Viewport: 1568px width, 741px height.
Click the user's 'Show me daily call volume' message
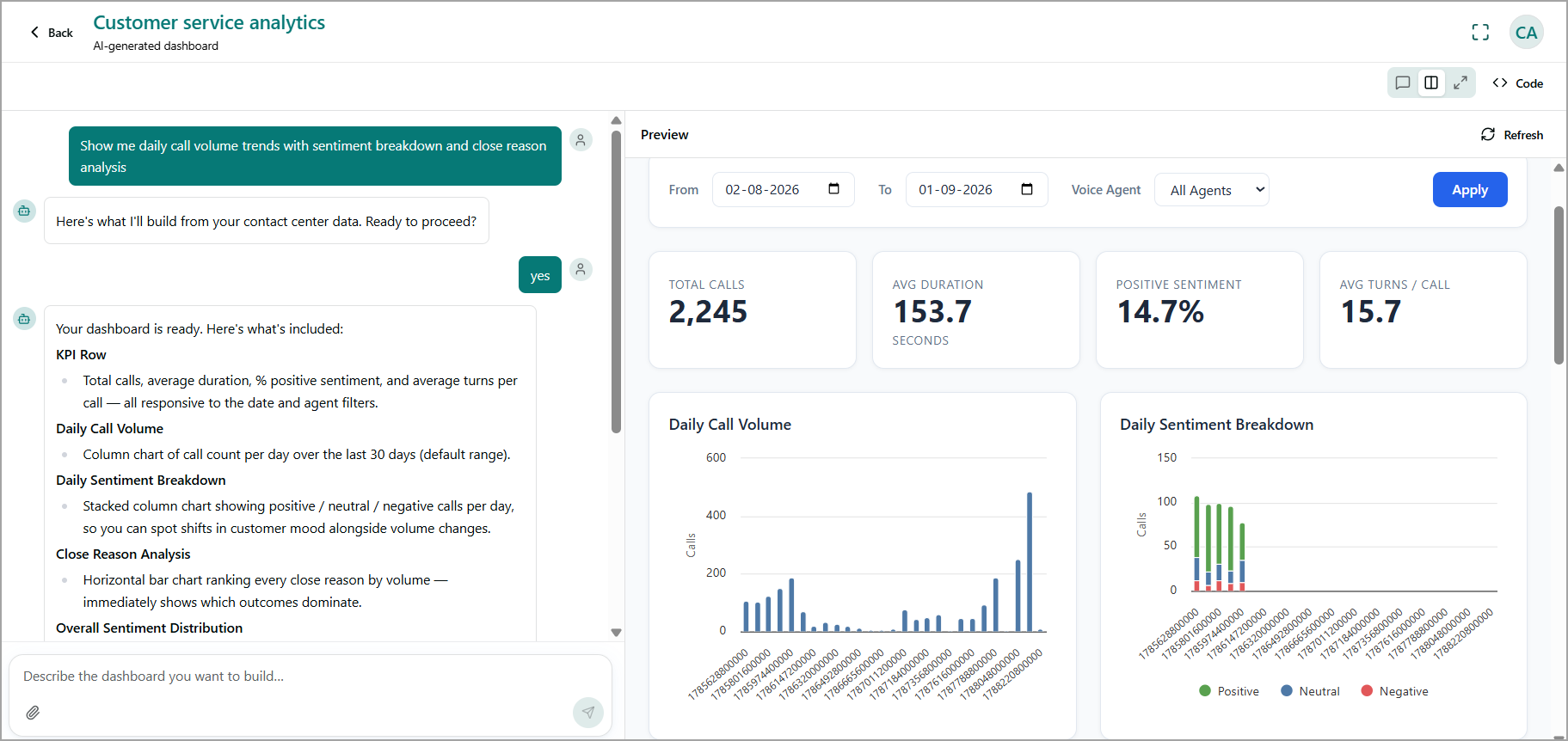pos(315,156)
